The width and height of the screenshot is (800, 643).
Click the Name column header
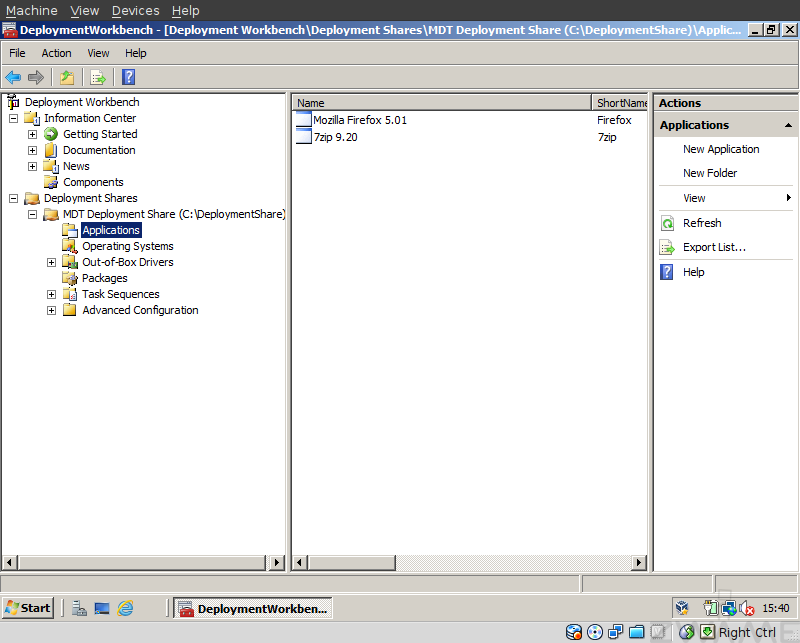pos(442,103)
